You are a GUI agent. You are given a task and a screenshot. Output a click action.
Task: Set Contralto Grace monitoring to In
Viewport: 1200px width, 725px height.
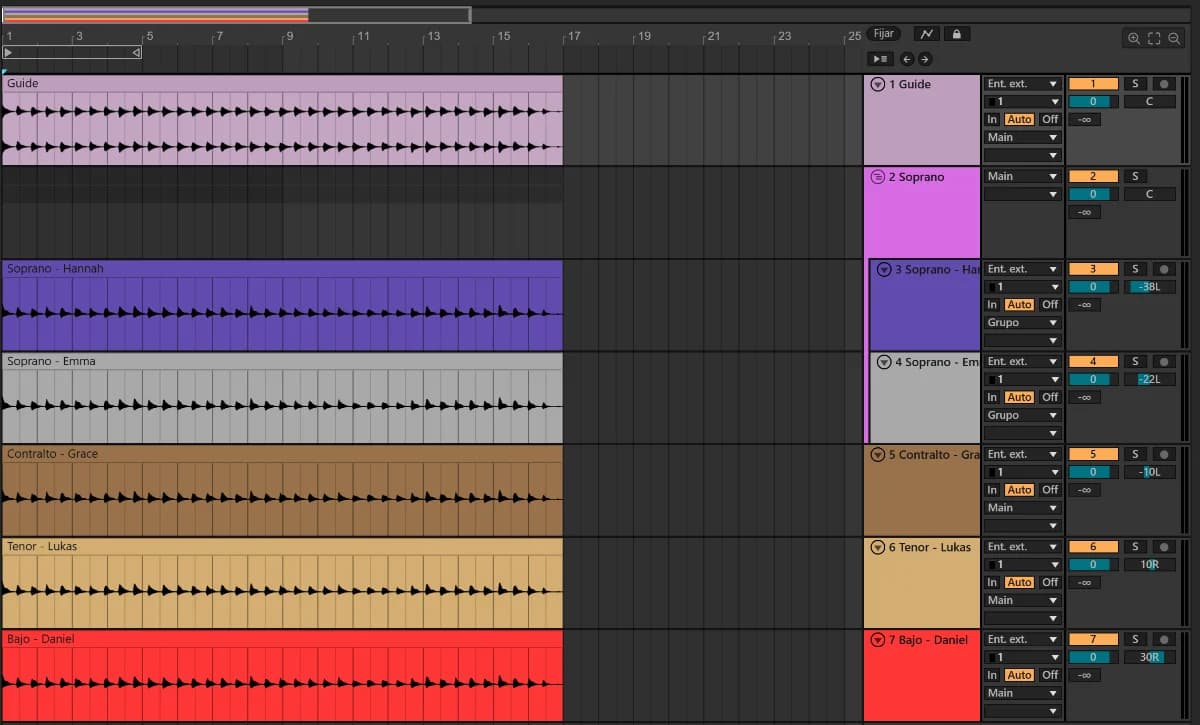992,489
